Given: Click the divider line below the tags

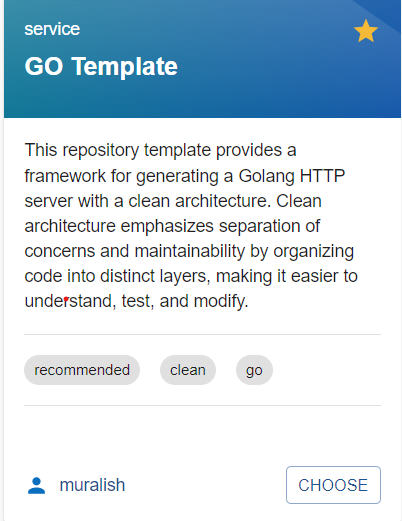Looking at the screenshot, I should coord(202,405).
